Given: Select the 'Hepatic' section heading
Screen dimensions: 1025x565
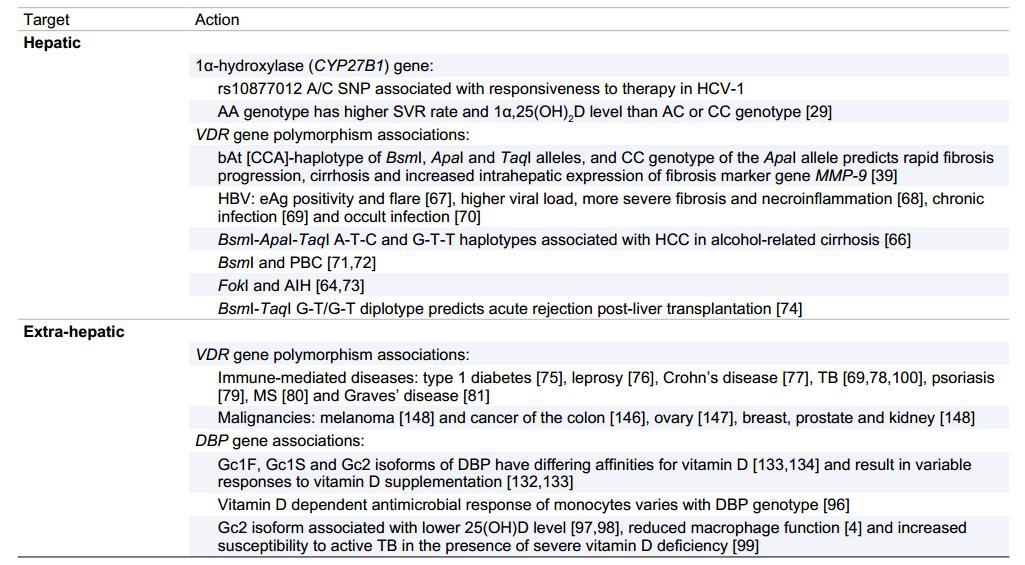Looking at the screenshot, I should 52,43.
